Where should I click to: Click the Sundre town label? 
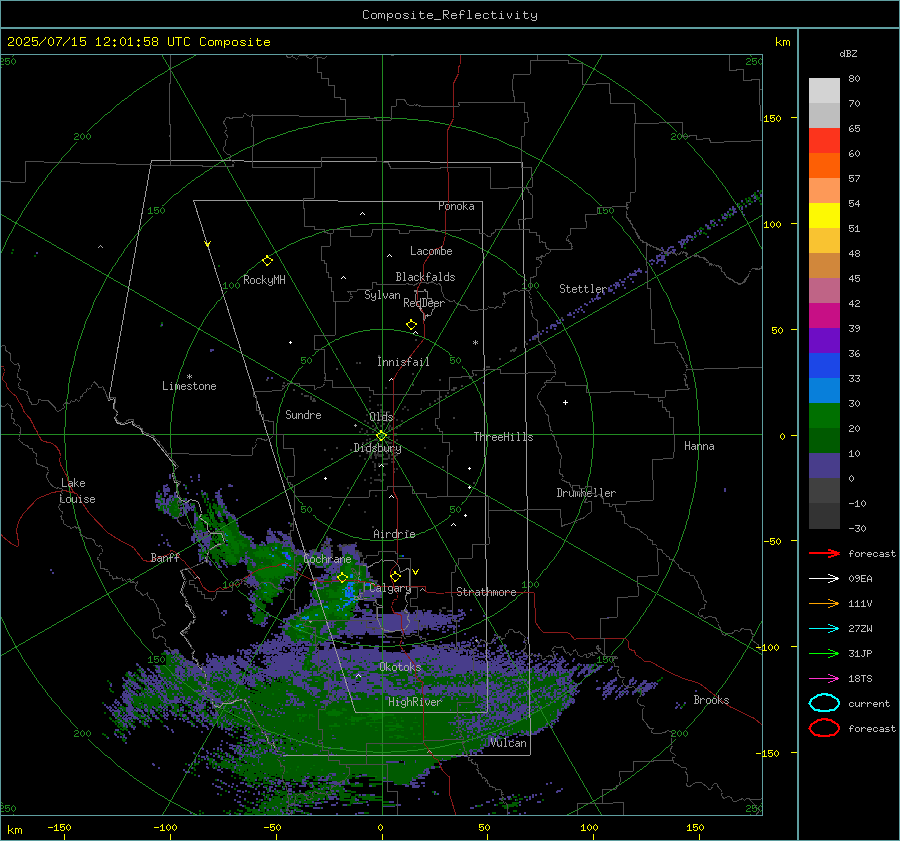(x=303, y=415)
